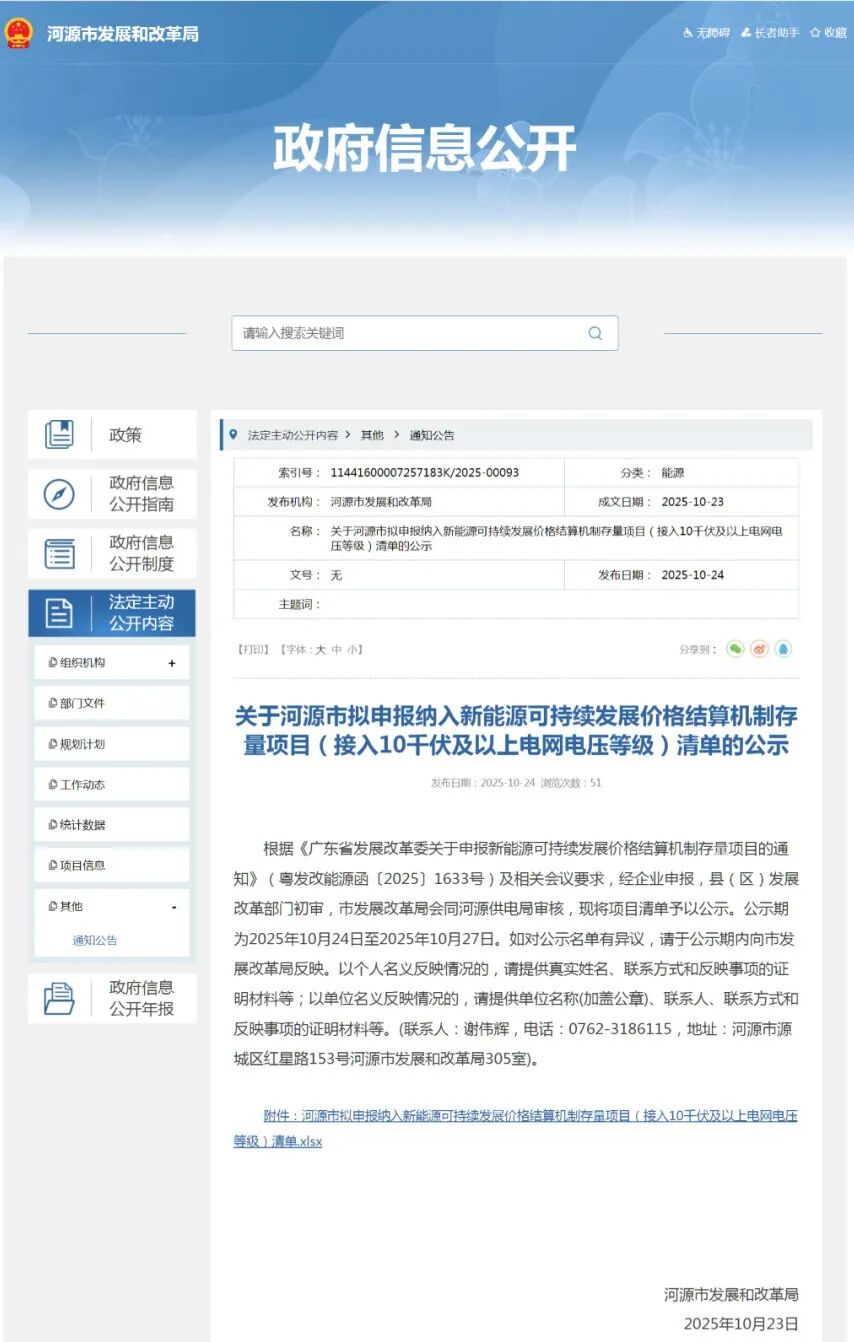This screenshot has width=854, height=1342.
Task: Open the 法定主动公开内容 sidebar section
Action: 112,613
